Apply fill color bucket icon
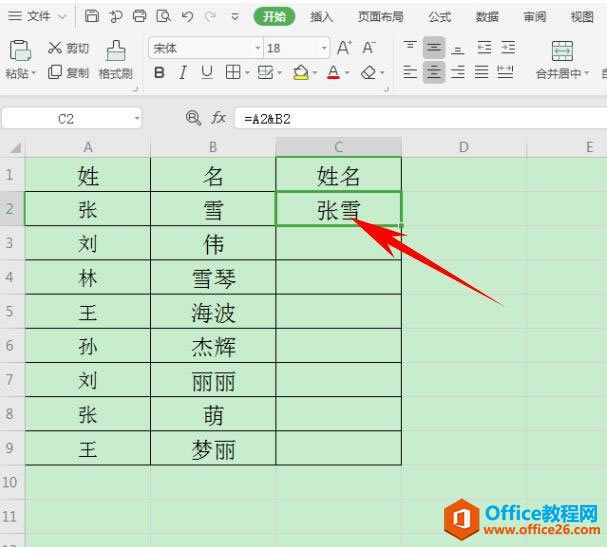The width and height of the screenshot is (607, 547). [x=301, y=72]
